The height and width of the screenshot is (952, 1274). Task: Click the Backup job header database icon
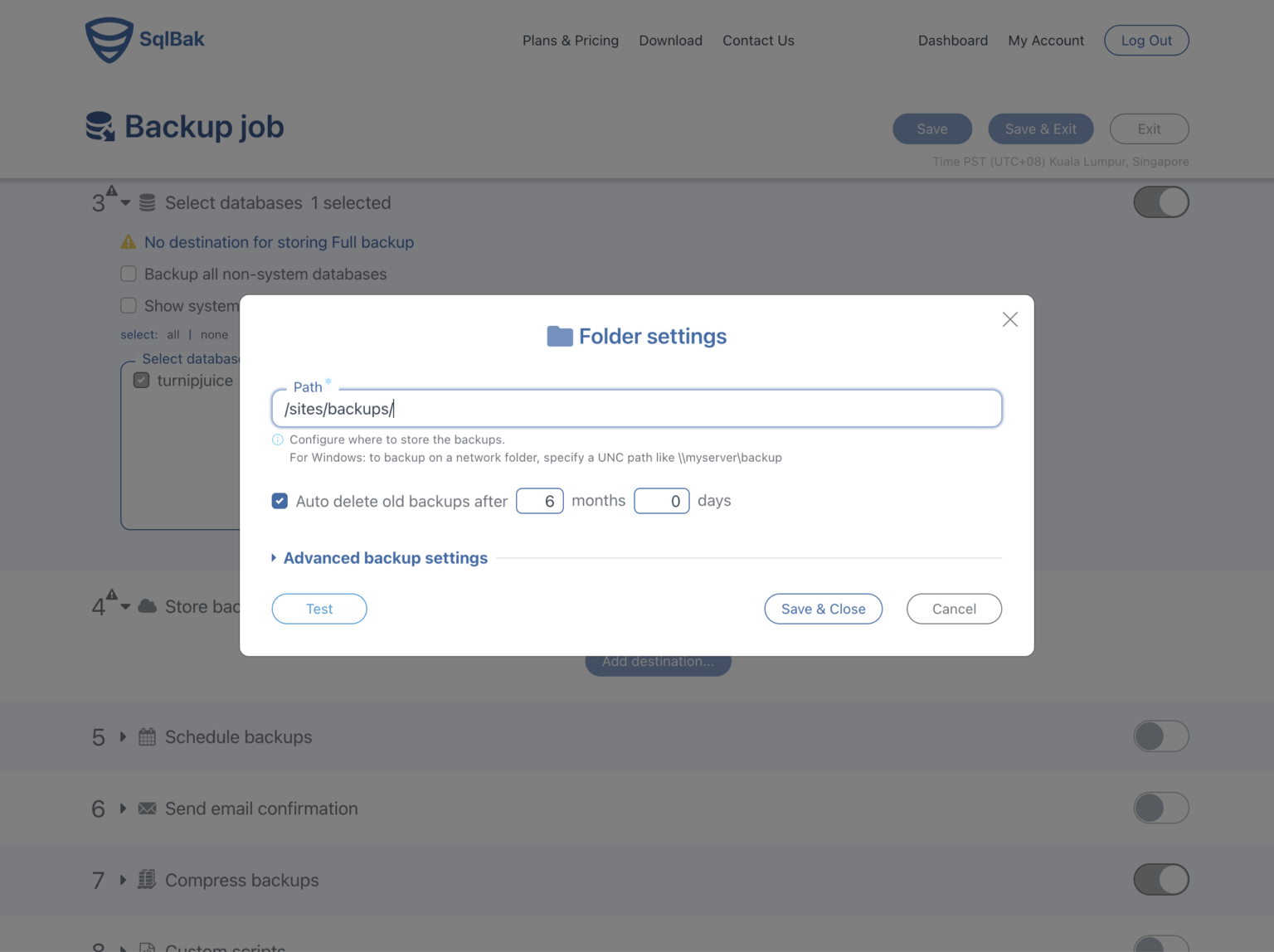click(x=100, y=126)
